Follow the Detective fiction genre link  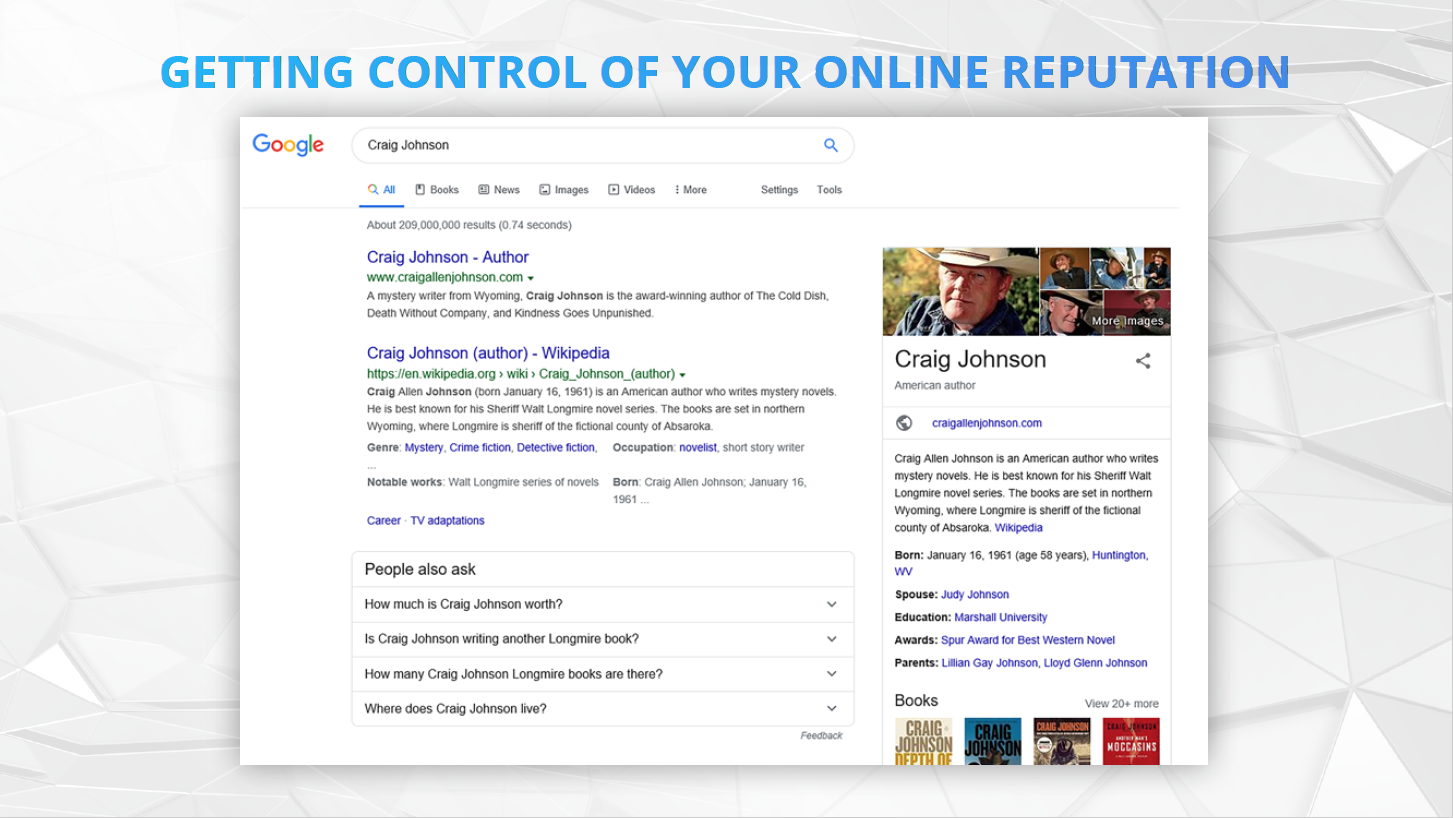click(556, 448)
